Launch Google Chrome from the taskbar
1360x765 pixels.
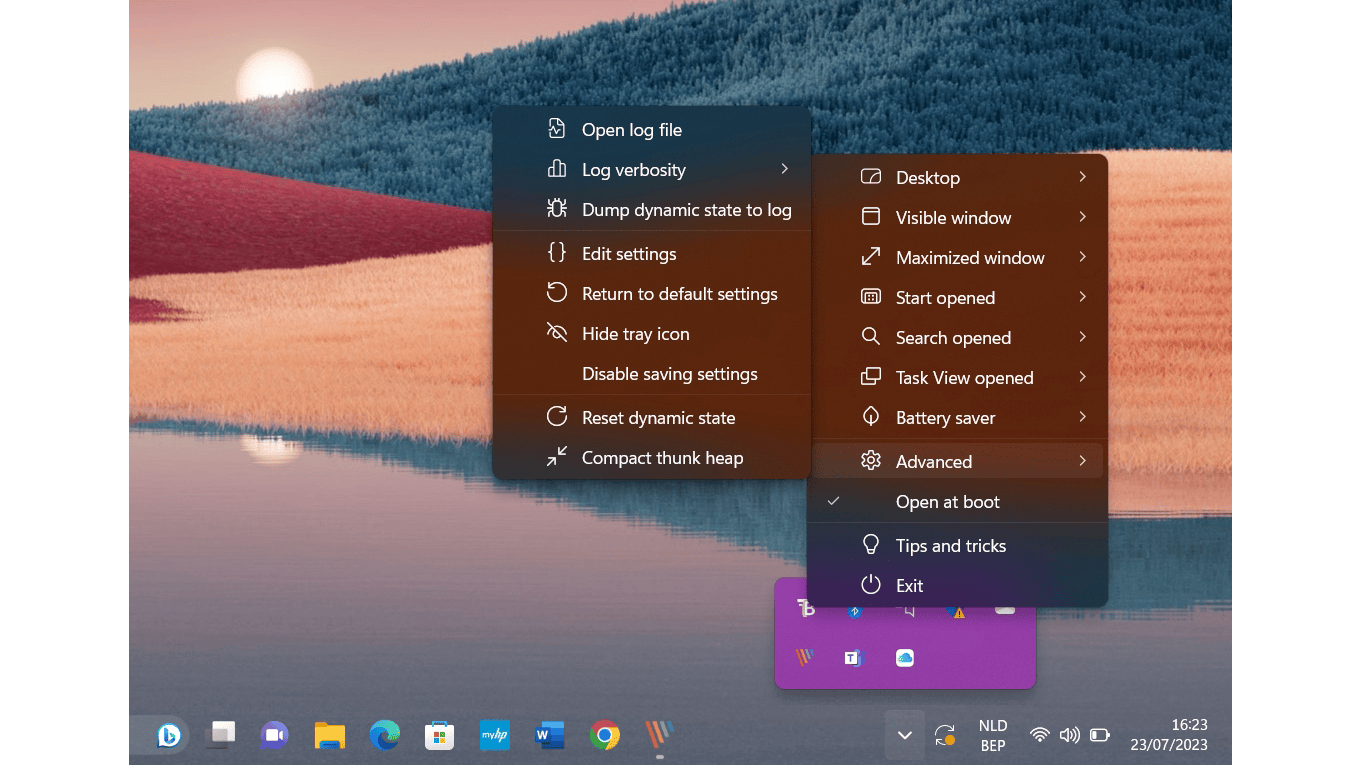[604, 736]
